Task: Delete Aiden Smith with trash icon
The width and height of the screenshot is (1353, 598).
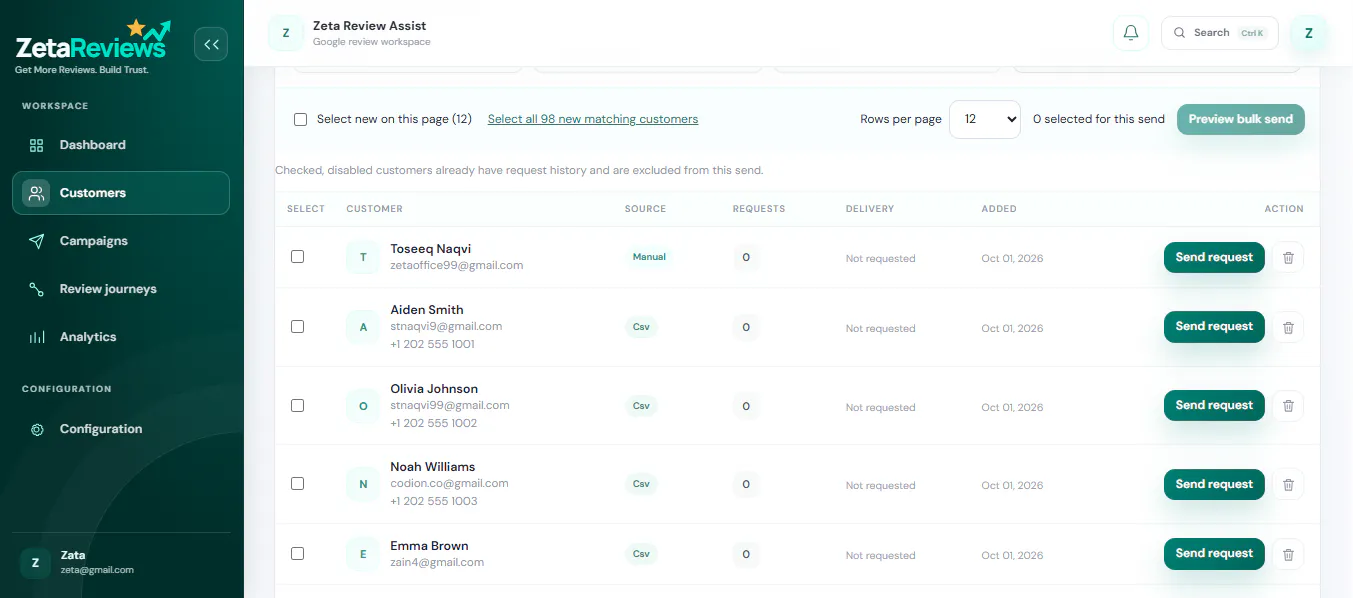Action: tap(1288, 327)
